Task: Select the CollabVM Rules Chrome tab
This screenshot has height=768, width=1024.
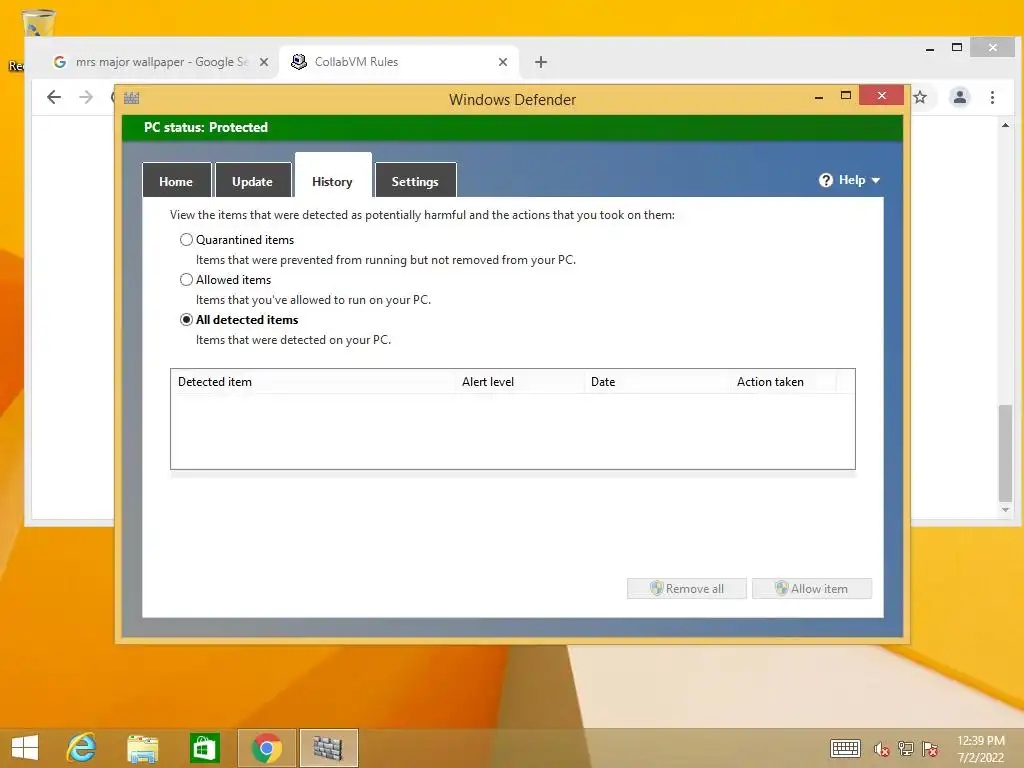Action: [x=399, y=62]
